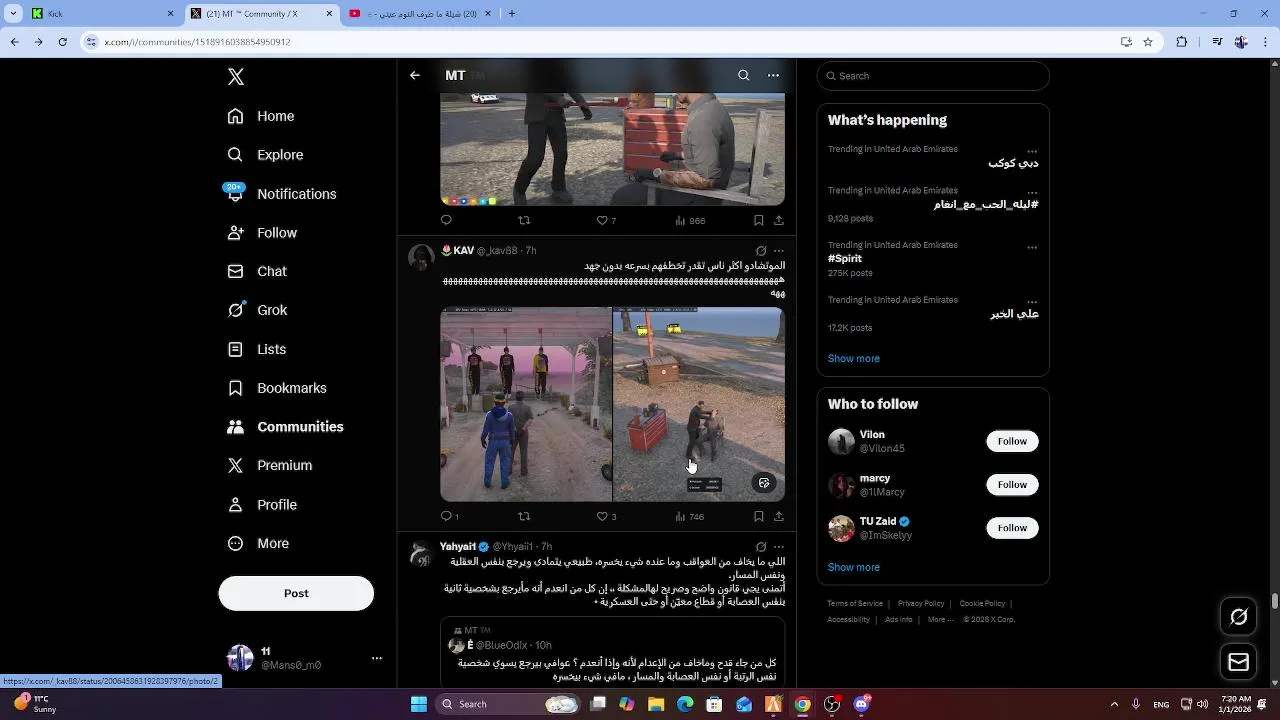This screenshot has height=720, width=1280.
Task: Switch to the Kick browser tab
Action: [x=102, y=14]
